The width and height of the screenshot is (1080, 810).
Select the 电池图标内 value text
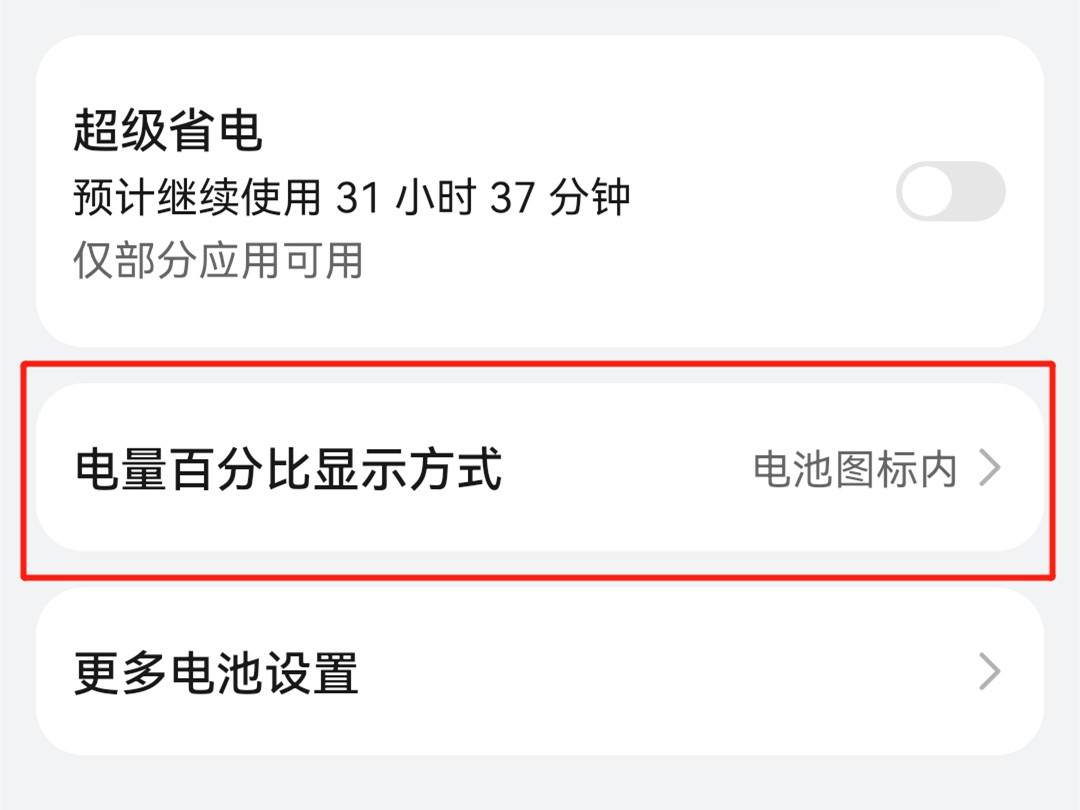(x=855, y=470)
